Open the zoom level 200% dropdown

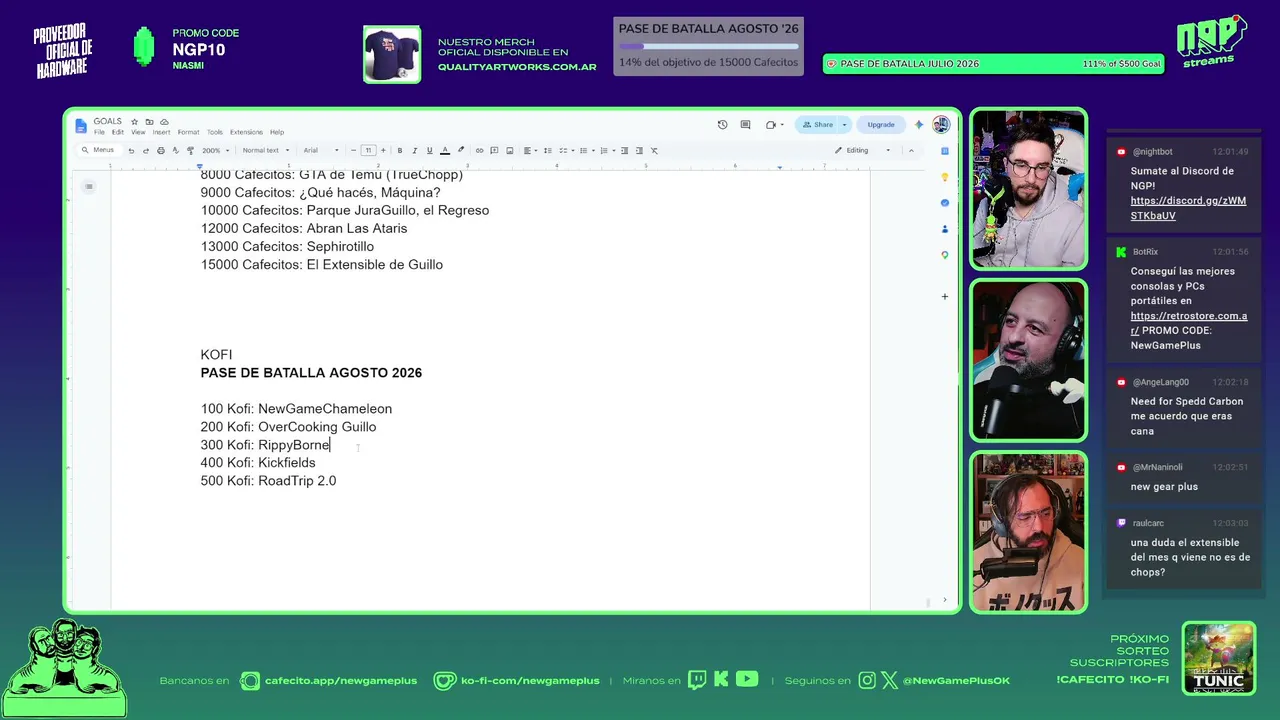[216, 151]
